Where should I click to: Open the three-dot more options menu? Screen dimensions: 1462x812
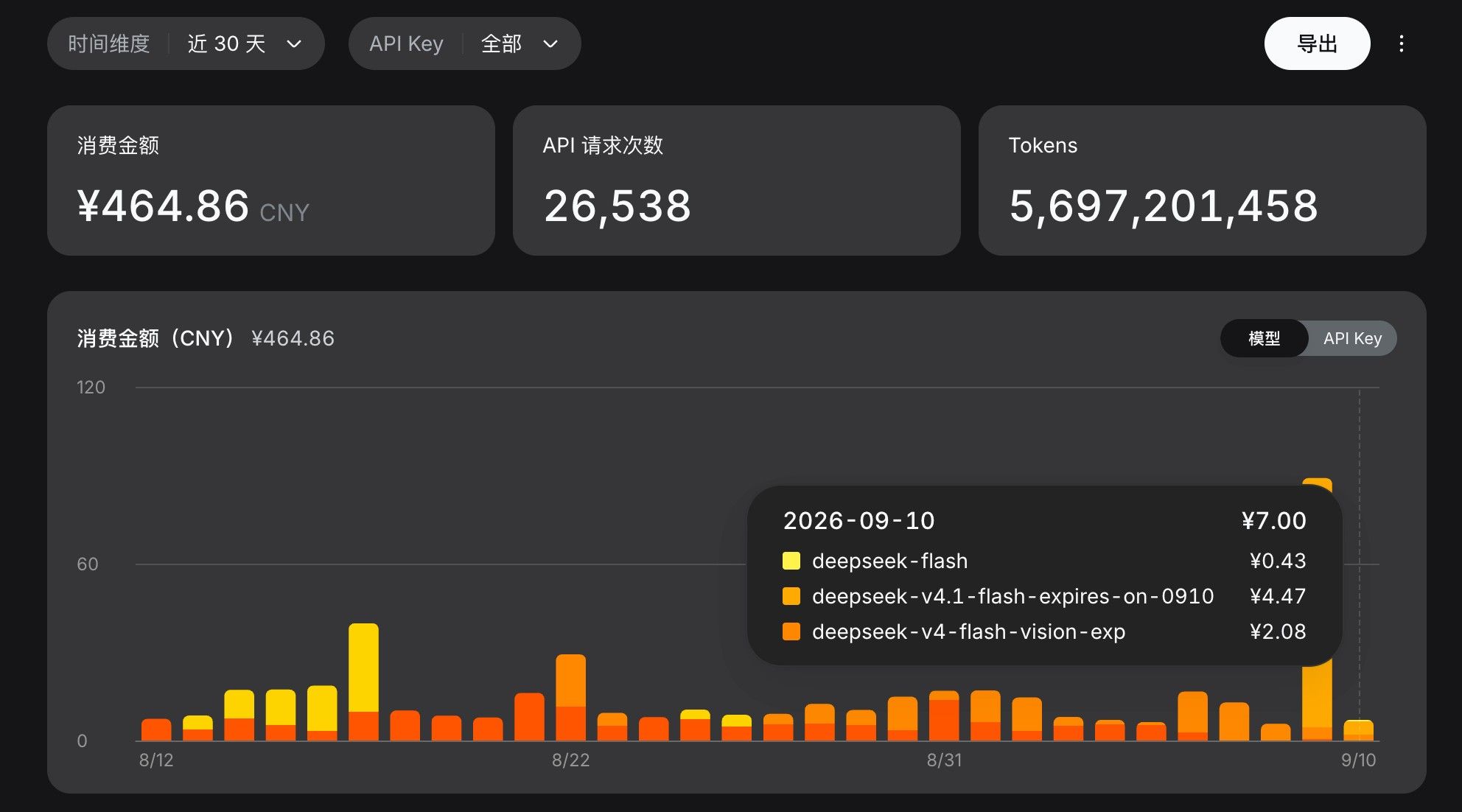pyautogui.click(x=1401, y=43)
